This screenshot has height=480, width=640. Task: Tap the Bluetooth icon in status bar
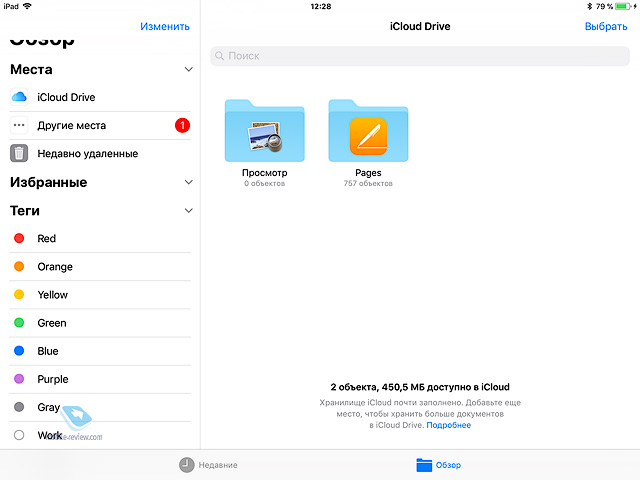click(x=589, y=6)
